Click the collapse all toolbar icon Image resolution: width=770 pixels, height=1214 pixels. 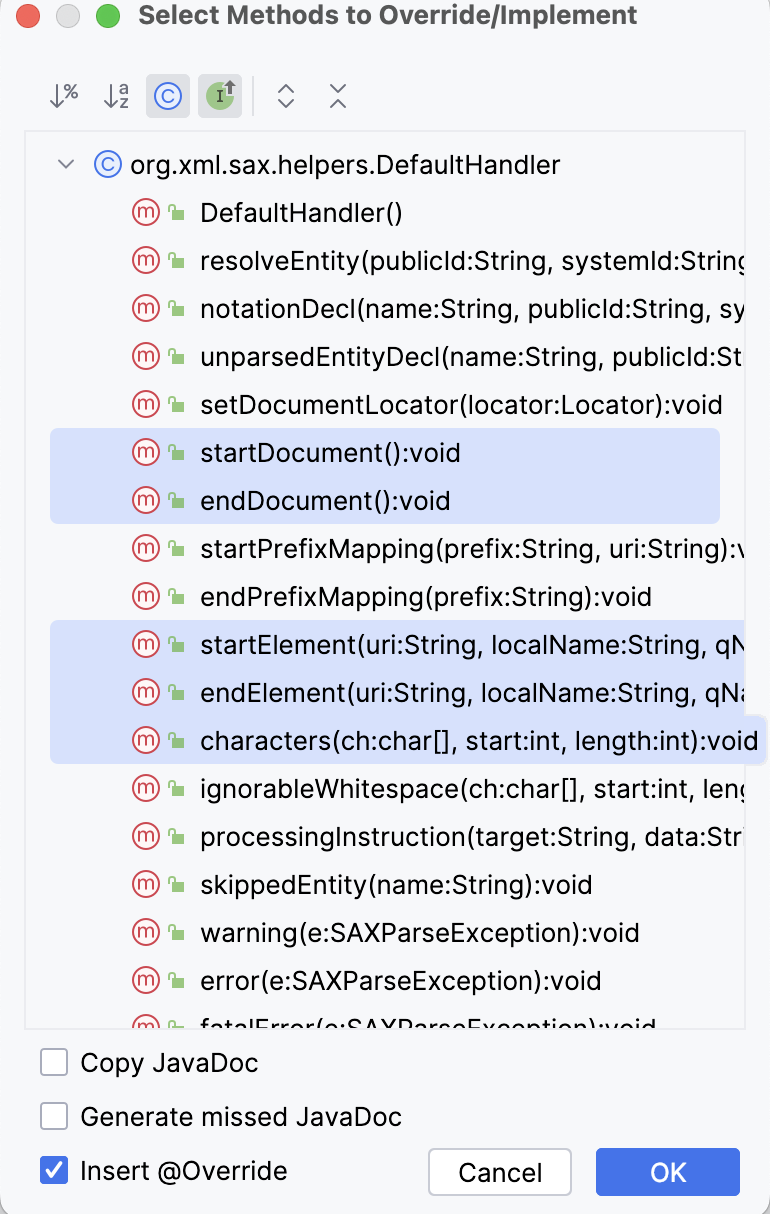point(337,95)
